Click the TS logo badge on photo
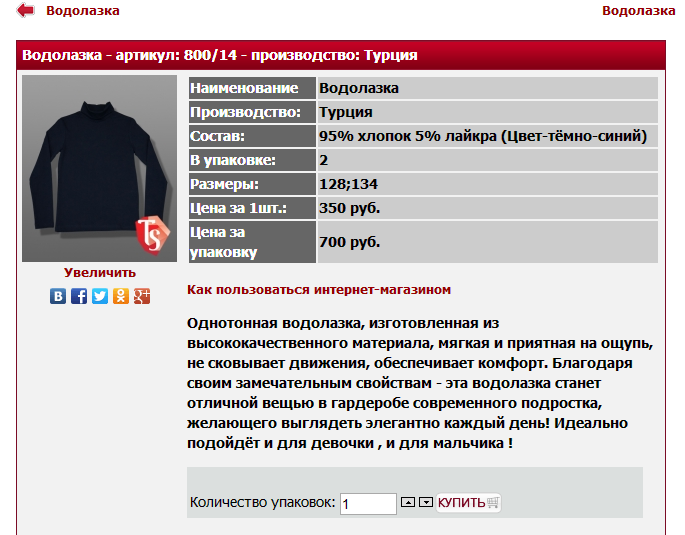The width and height of the screenshot is (685, 535). (x=152, y=235)
